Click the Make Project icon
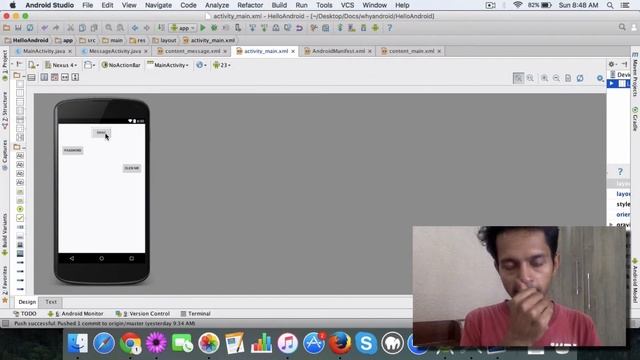Screen dimensions: 640x360 161,28
